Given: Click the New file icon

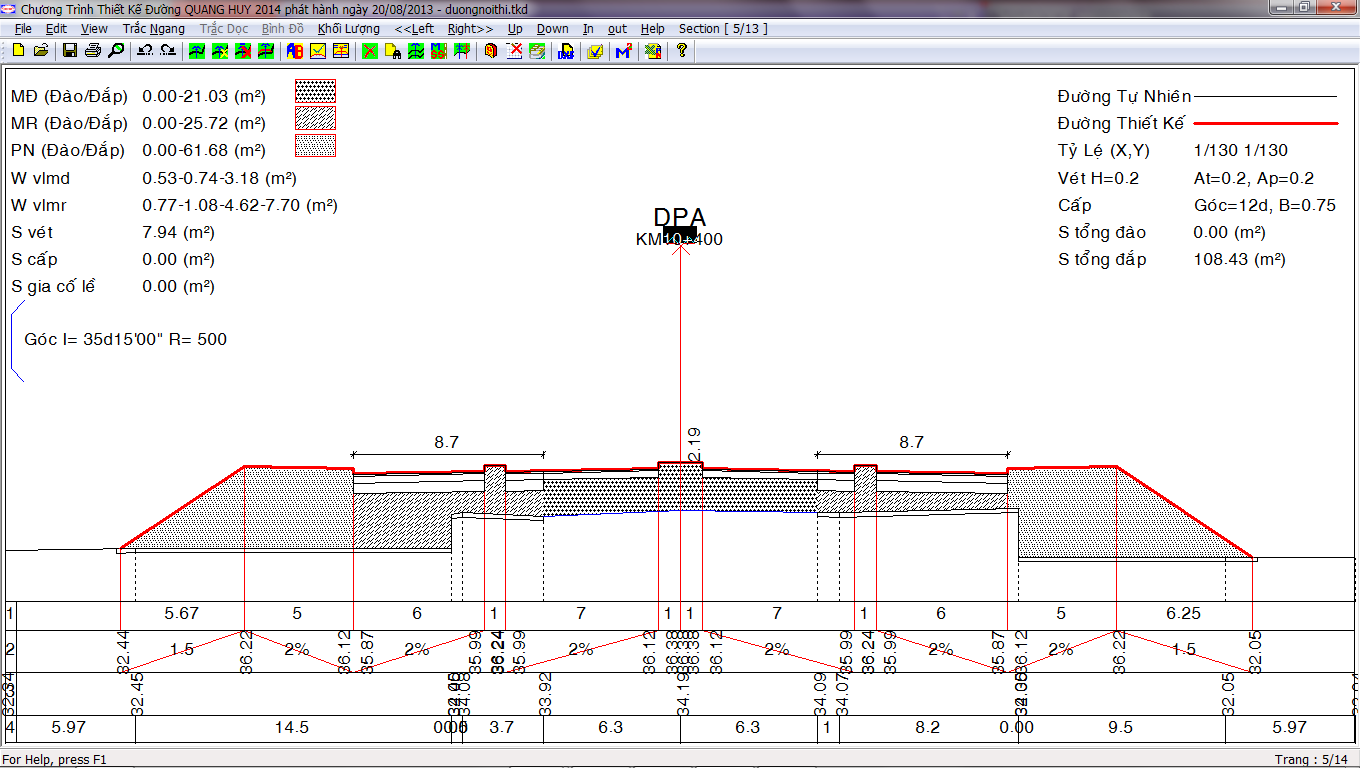Looking at the screenshot, I should pos(18,50).
